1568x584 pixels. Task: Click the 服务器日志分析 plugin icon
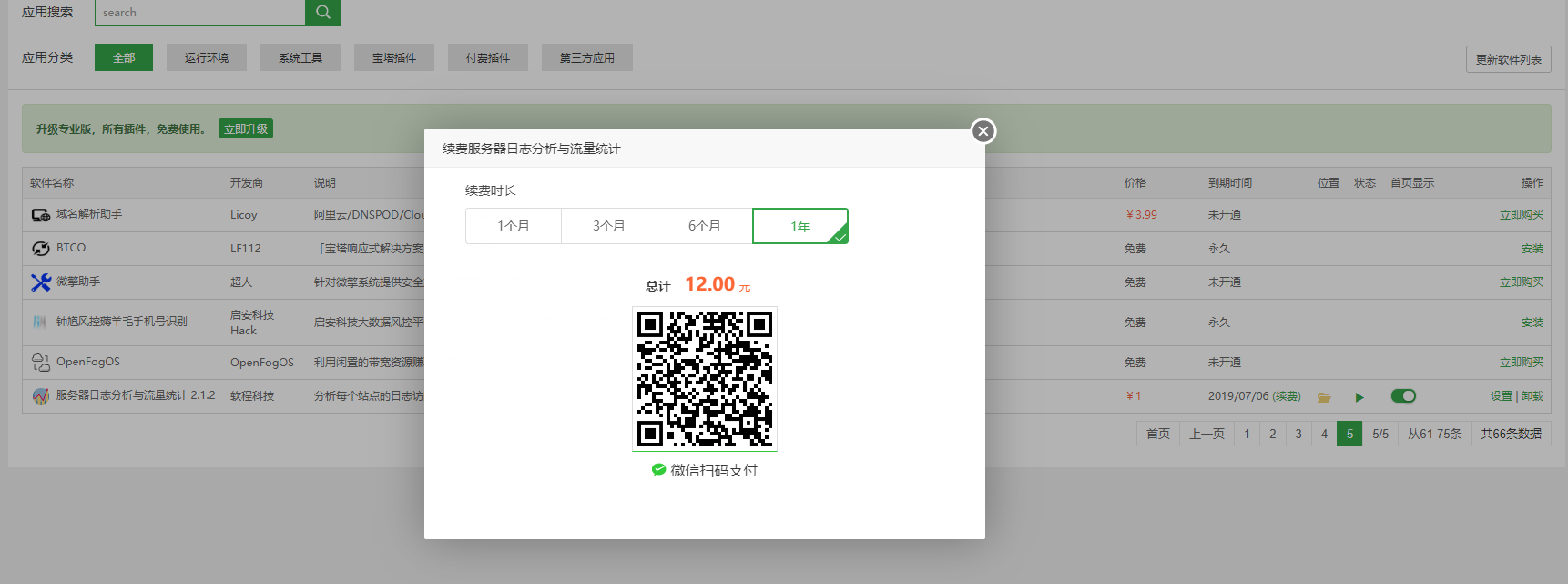41,396
